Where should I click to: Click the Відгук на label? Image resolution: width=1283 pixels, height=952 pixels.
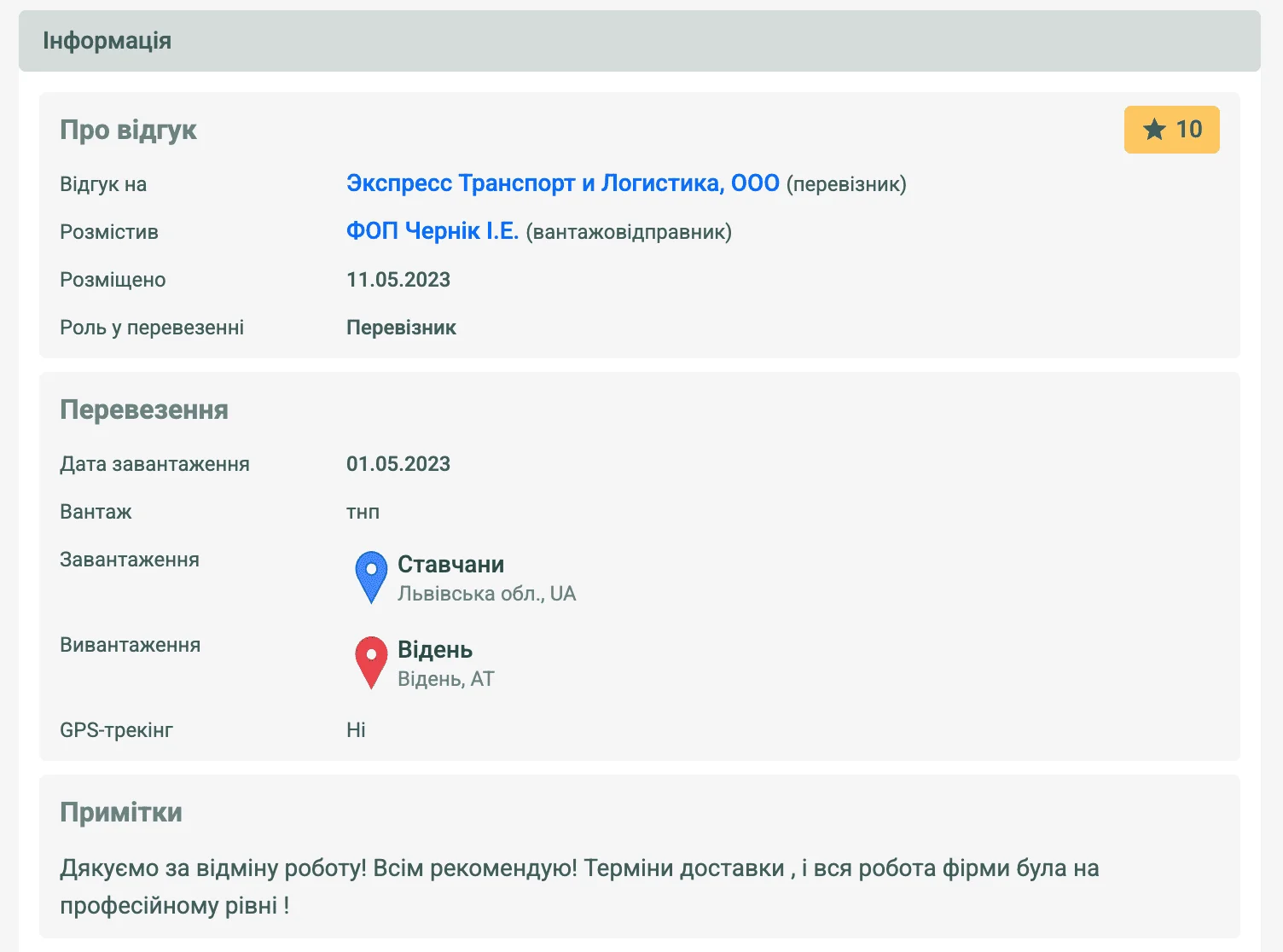[x=103, y=184]
